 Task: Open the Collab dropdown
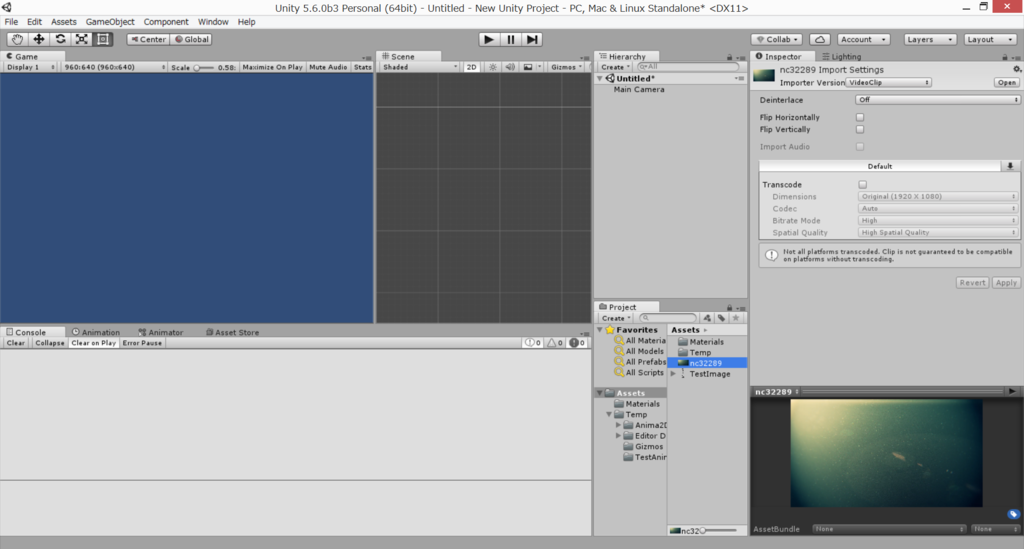[777, 39]
